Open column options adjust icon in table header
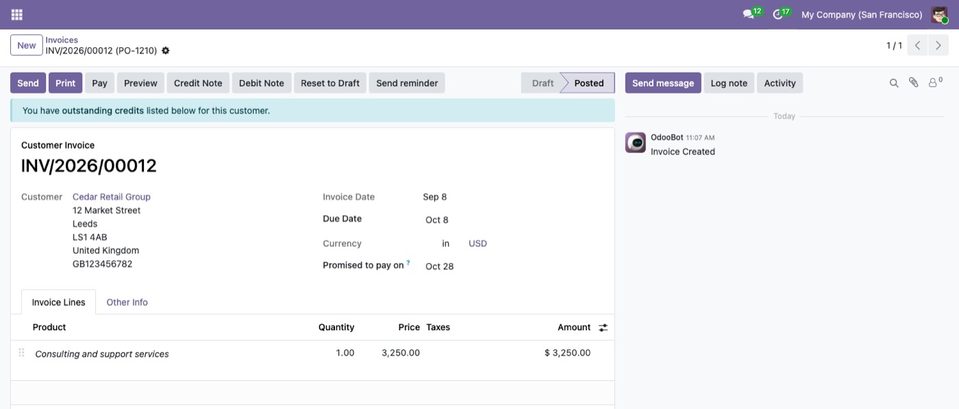 click(x=603, y=328)
